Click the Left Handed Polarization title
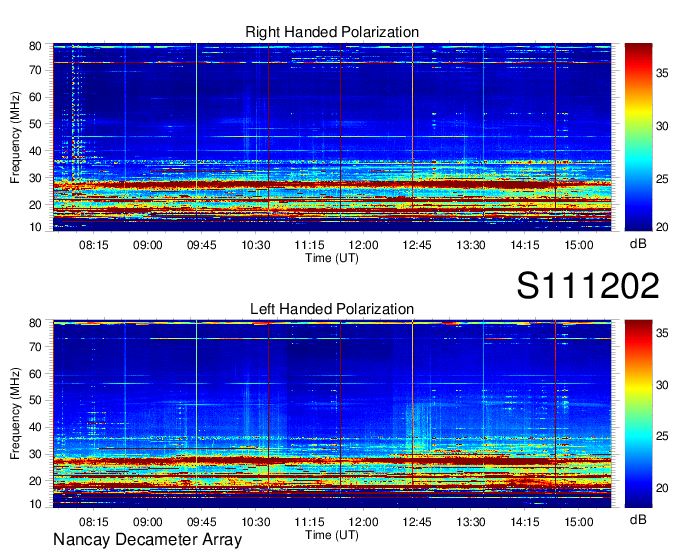 (332, 309)
